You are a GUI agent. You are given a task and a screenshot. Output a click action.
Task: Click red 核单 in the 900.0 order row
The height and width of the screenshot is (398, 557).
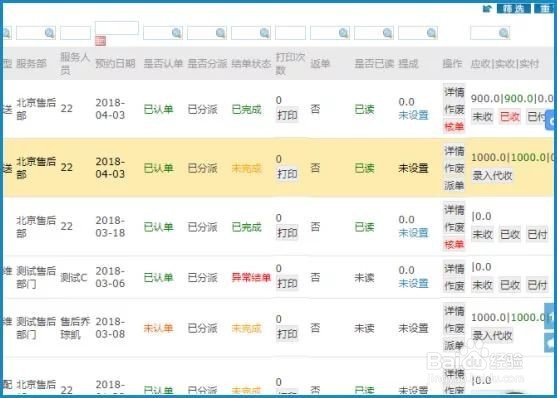454,126
